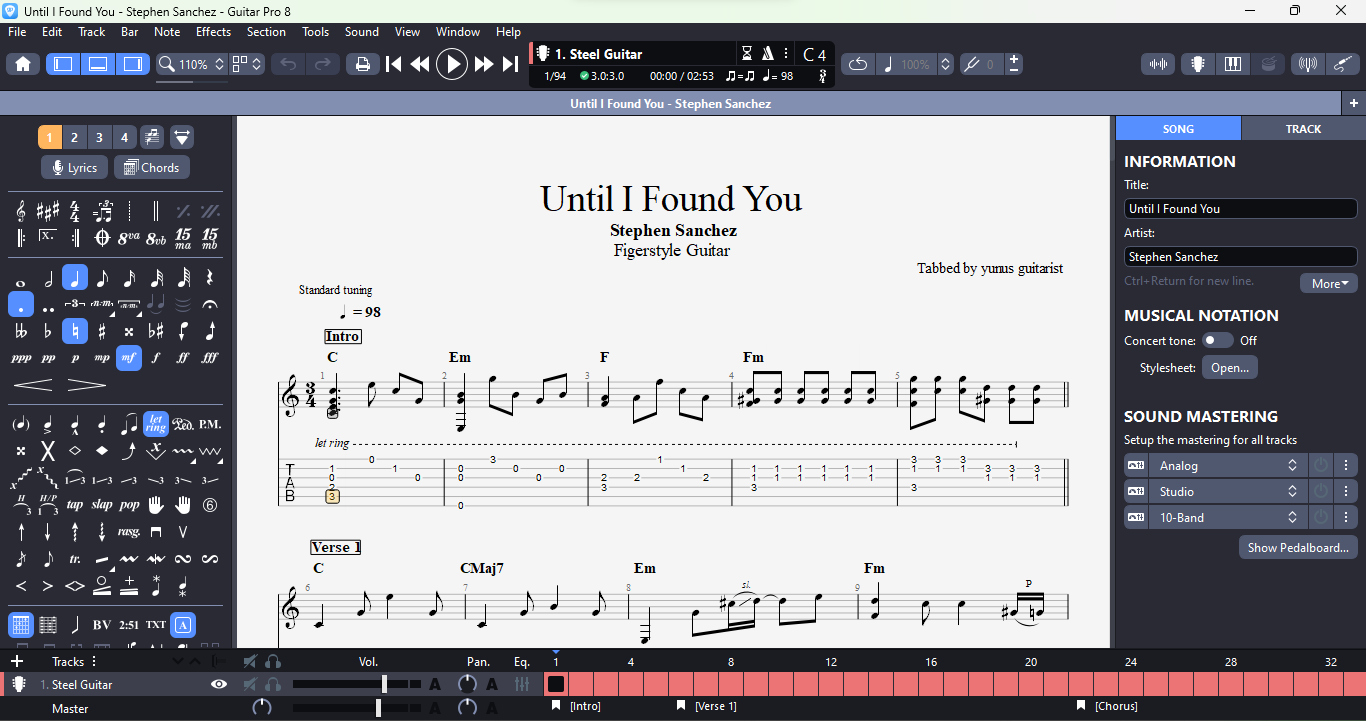The width and height of the screenshot is (1366, 721).
Task: Click the stylesheet Open... button
Action: pyautogui.click(x=1230, y=367)
